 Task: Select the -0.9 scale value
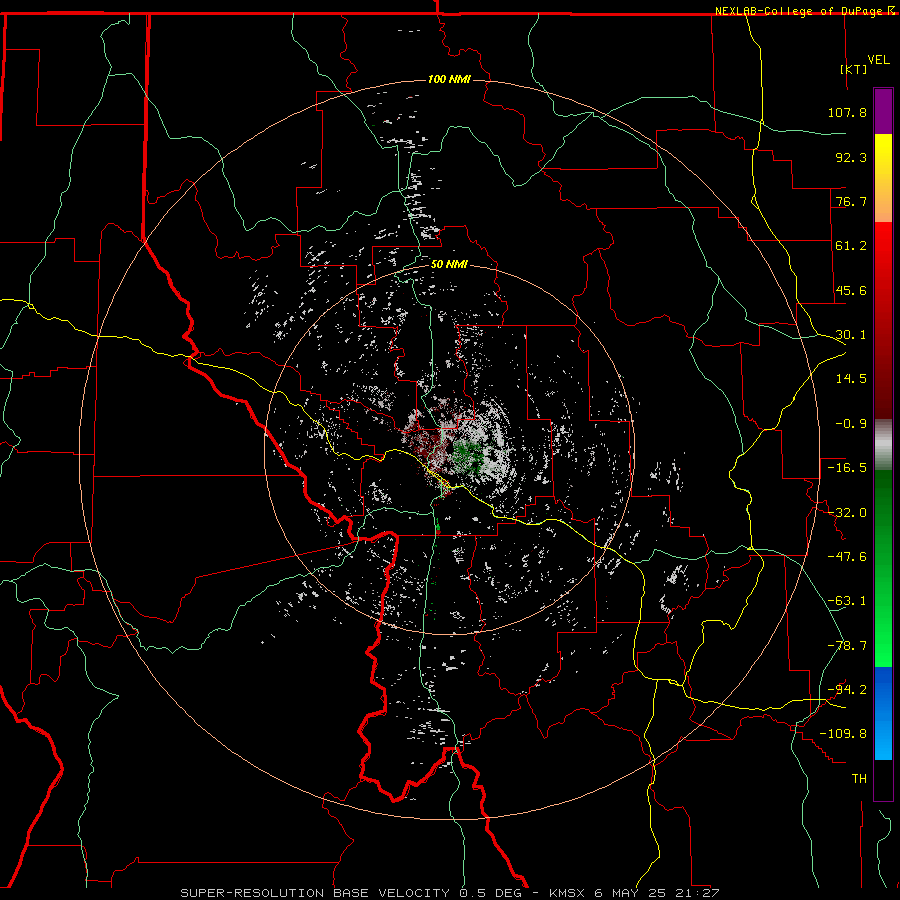coord(851,424)
